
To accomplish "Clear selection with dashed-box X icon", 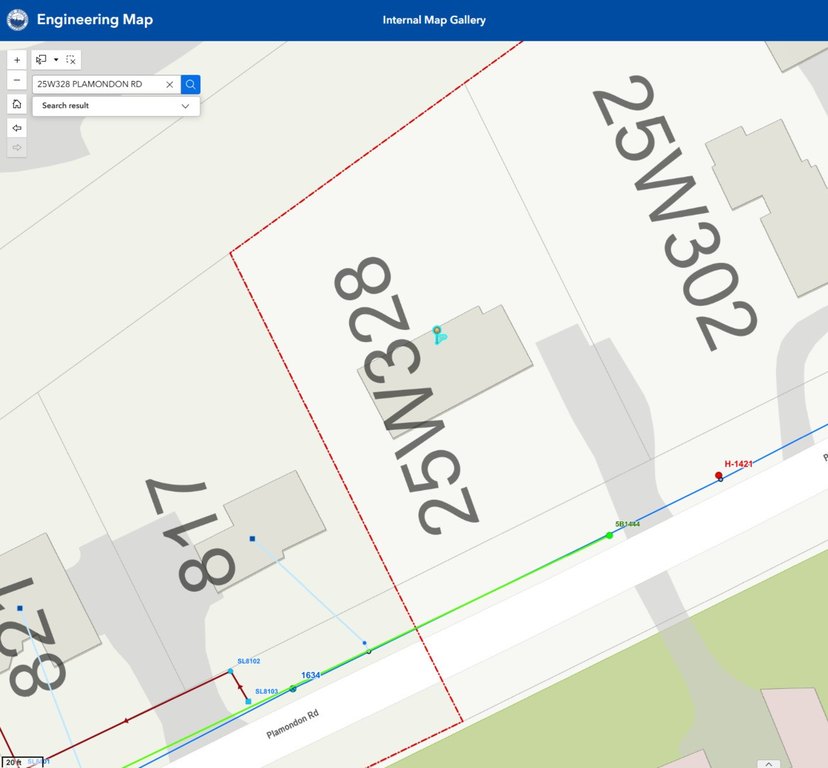I will 71,60.
